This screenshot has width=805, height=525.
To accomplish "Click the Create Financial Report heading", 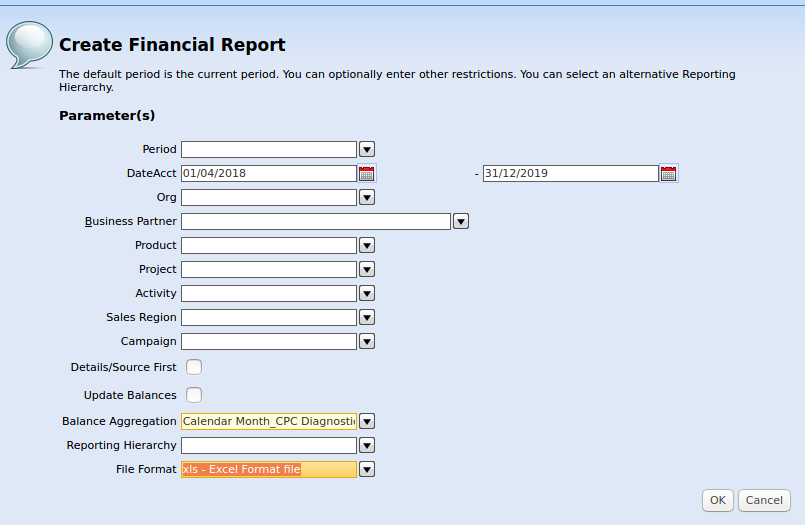I will [x=172, y=45].
